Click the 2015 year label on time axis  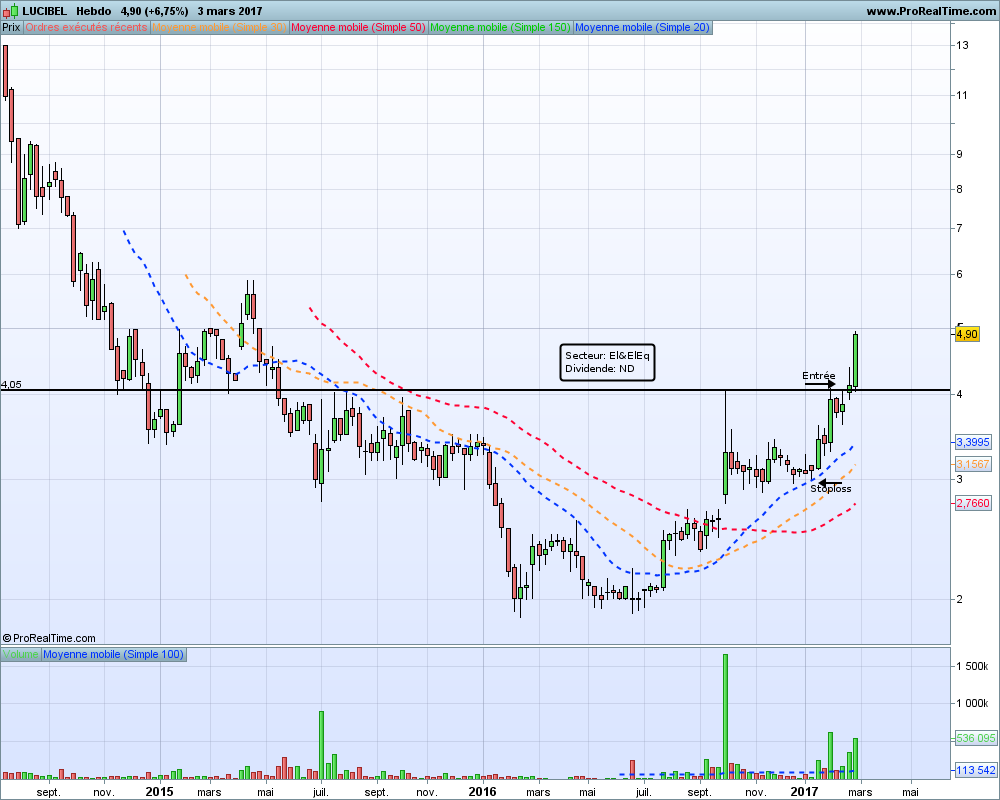pyautogui.click(x=159, y=792)
